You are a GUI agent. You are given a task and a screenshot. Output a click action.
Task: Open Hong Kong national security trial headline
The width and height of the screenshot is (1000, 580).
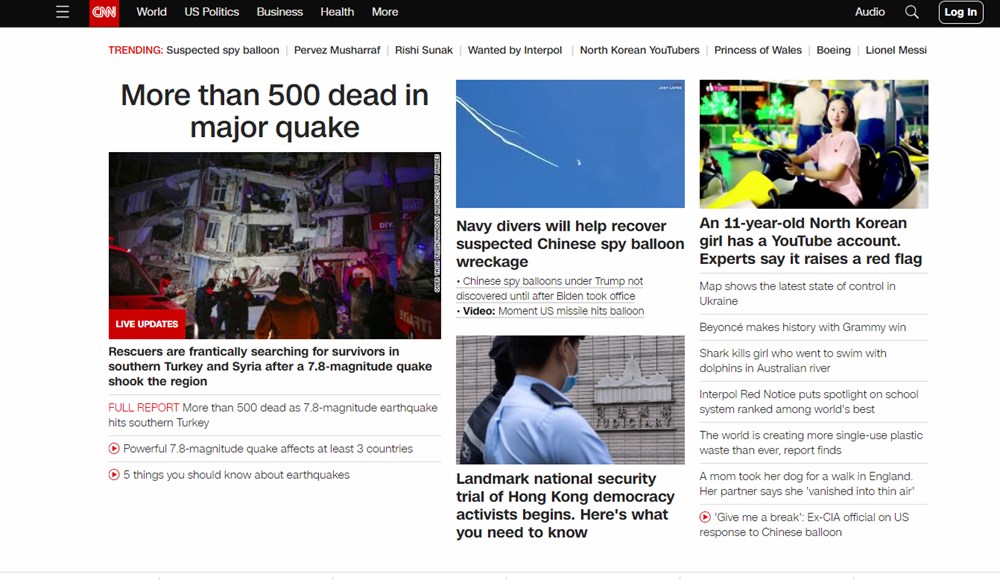565,506
